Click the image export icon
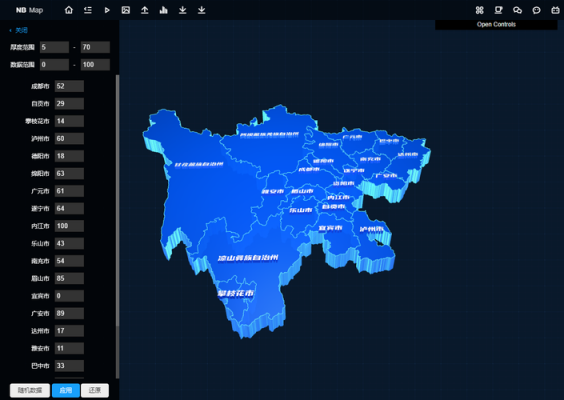The image size is (564, 400). coord(126,10)
